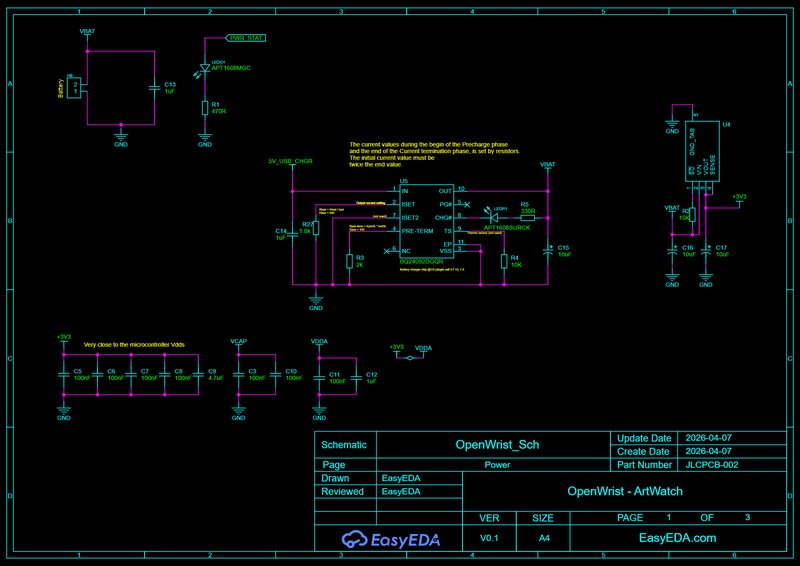Select capacitor C6 100nF symbol
The height and width of the screenshot is (566, 800).
point(97,375)
